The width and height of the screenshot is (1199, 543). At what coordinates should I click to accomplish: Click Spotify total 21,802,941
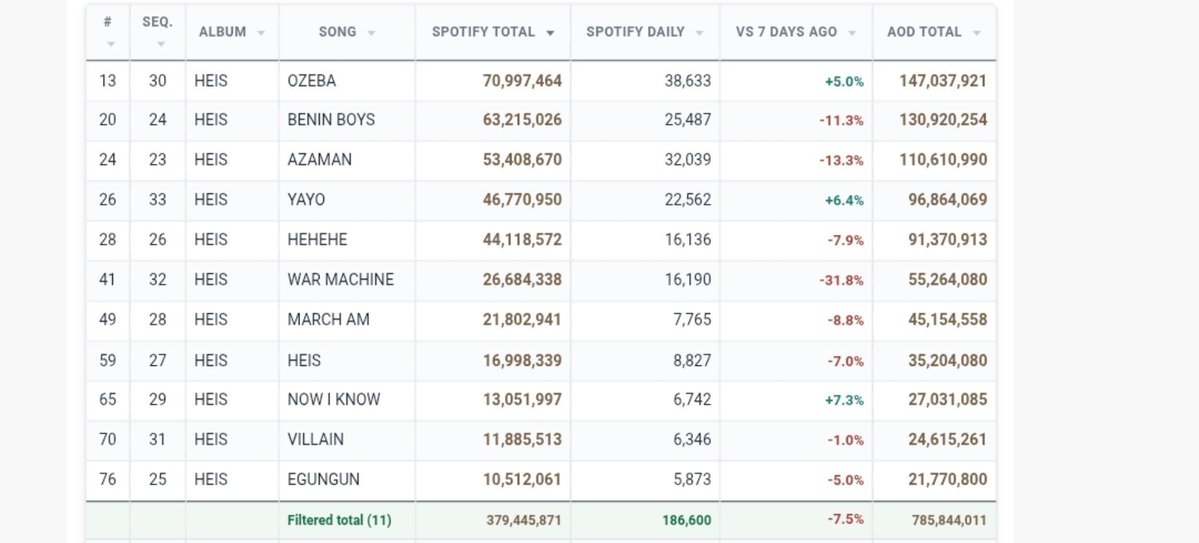[x=522, y=319]
